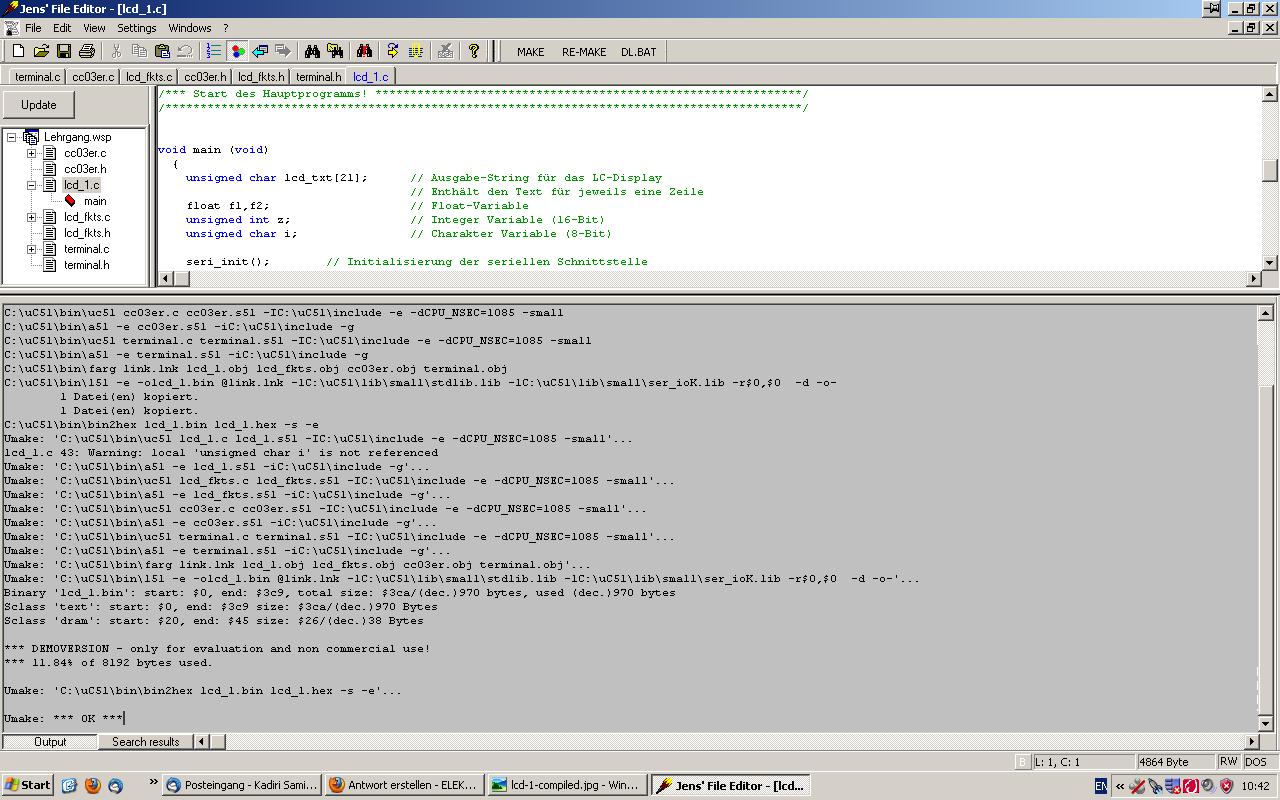Click the New file toolbar icon
The height and width of the screenshot is (800, 1280).
coord(18,51)
